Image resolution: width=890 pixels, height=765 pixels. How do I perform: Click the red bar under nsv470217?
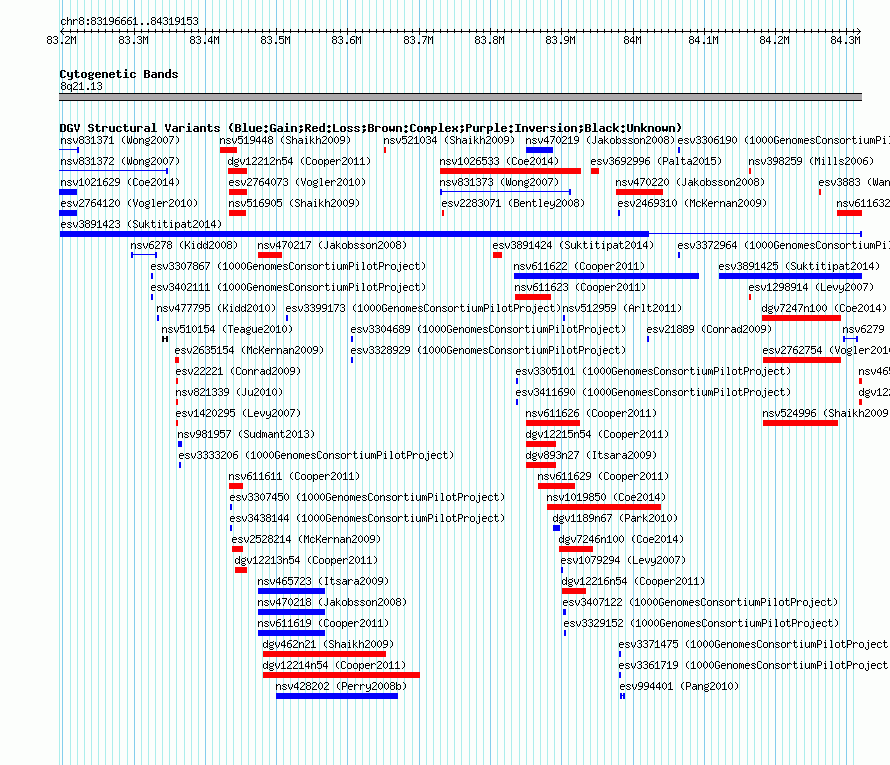(x=270, y=255)
